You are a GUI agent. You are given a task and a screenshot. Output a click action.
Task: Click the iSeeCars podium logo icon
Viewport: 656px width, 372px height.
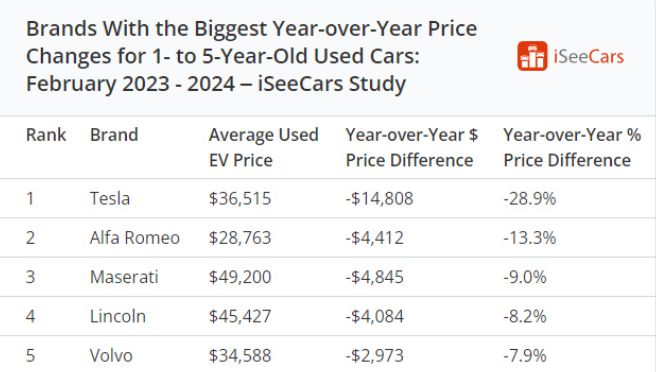point(532,56)
